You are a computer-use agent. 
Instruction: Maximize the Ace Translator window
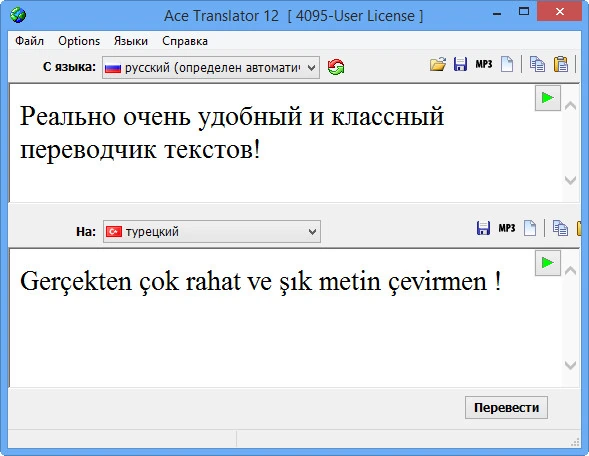click(x=524, y=12)
